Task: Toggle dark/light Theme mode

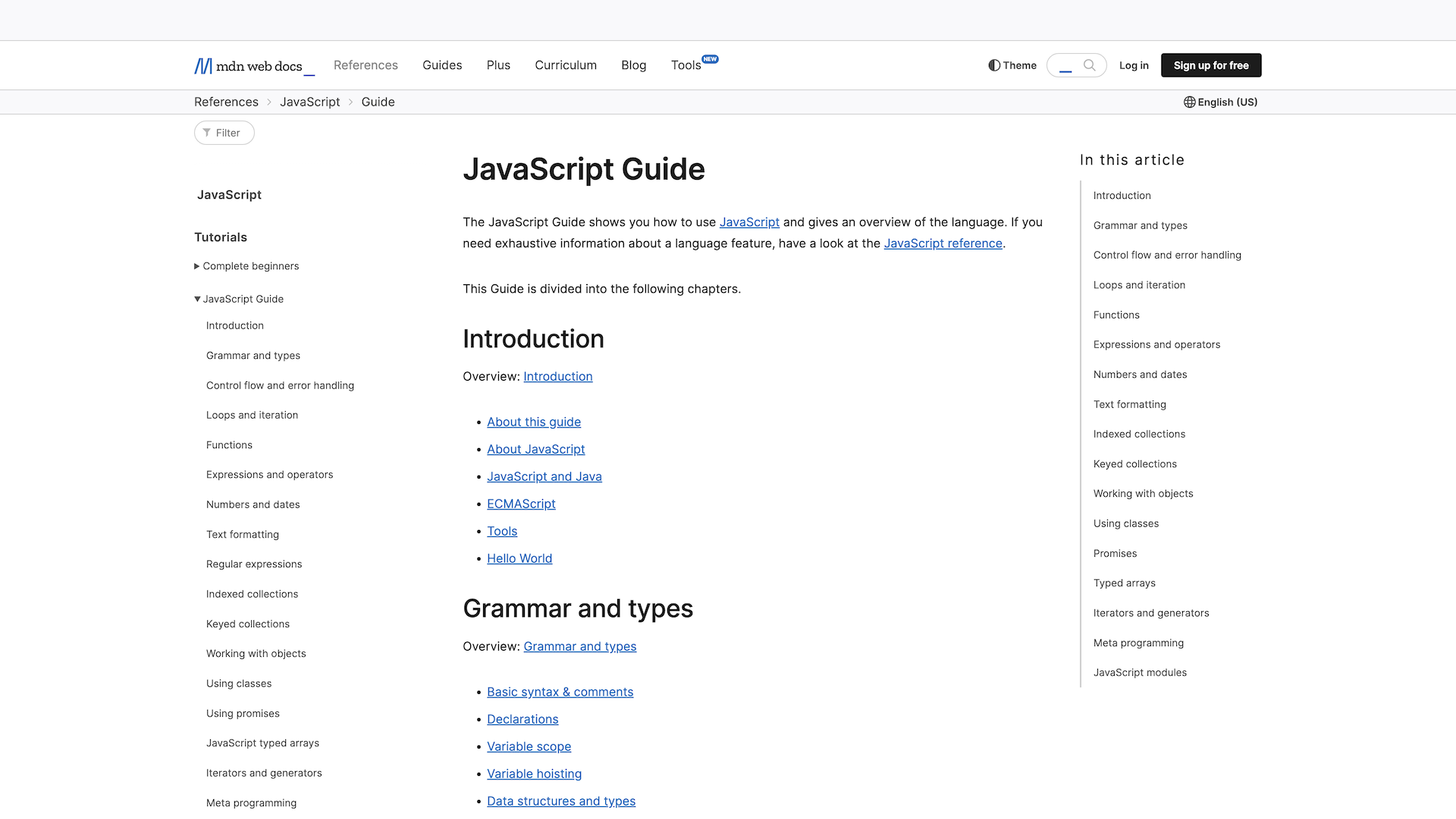Action: tap(1011, 65)
